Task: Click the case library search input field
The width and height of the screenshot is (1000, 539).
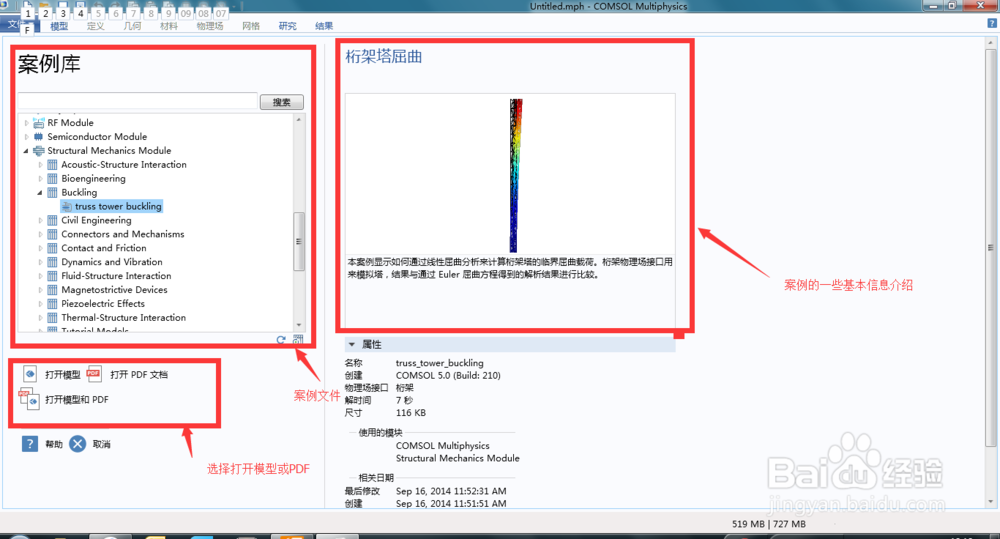Action: (137, 101)
